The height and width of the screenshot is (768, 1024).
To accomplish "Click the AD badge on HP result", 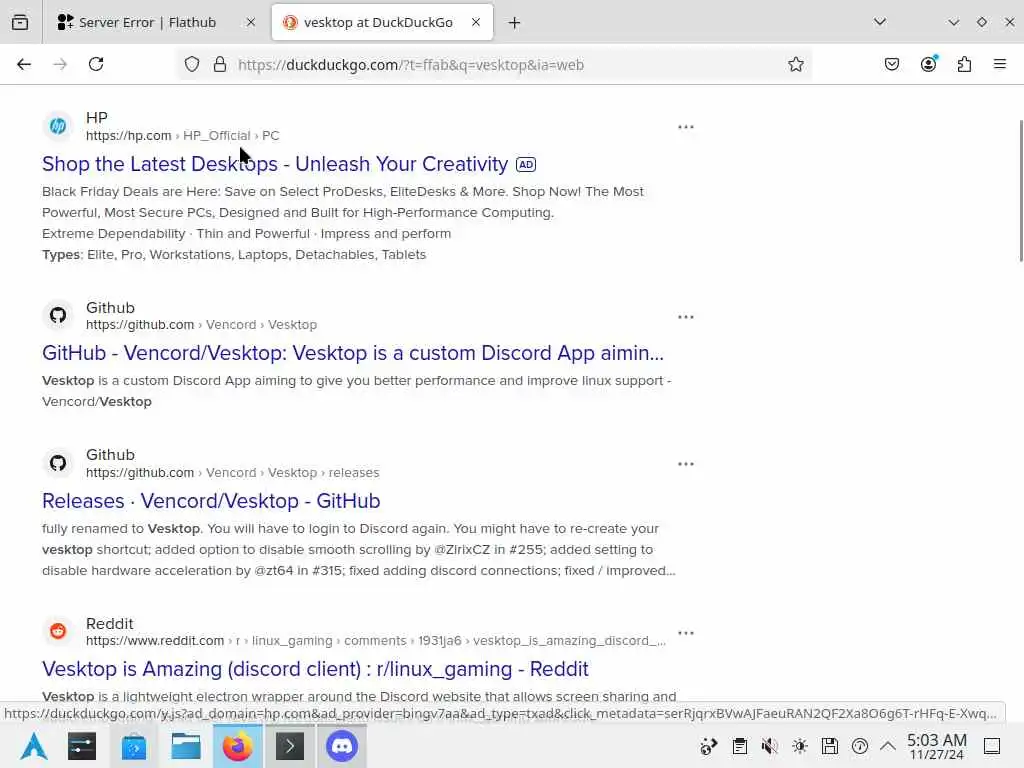I will point(526,165).
